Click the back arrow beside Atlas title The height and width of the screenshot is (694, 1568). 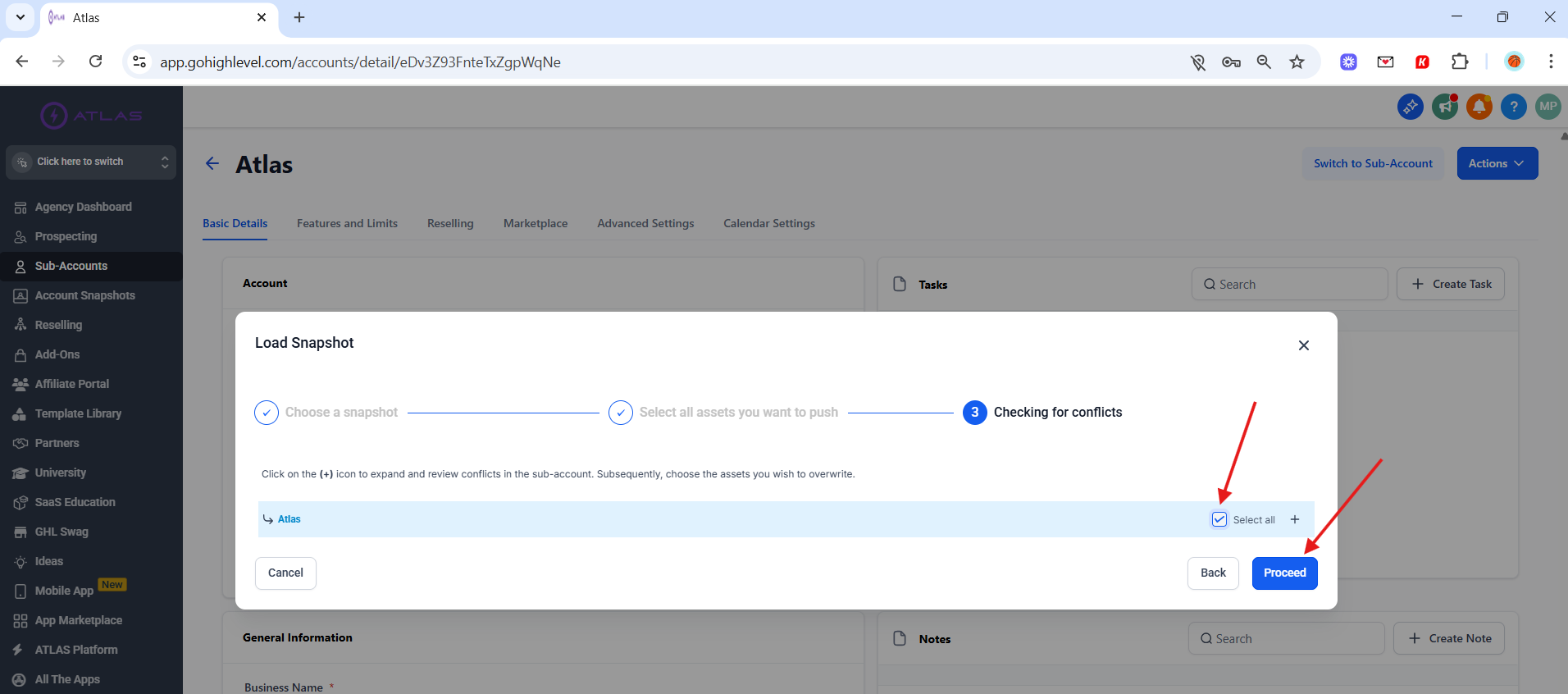pos(212,163)
